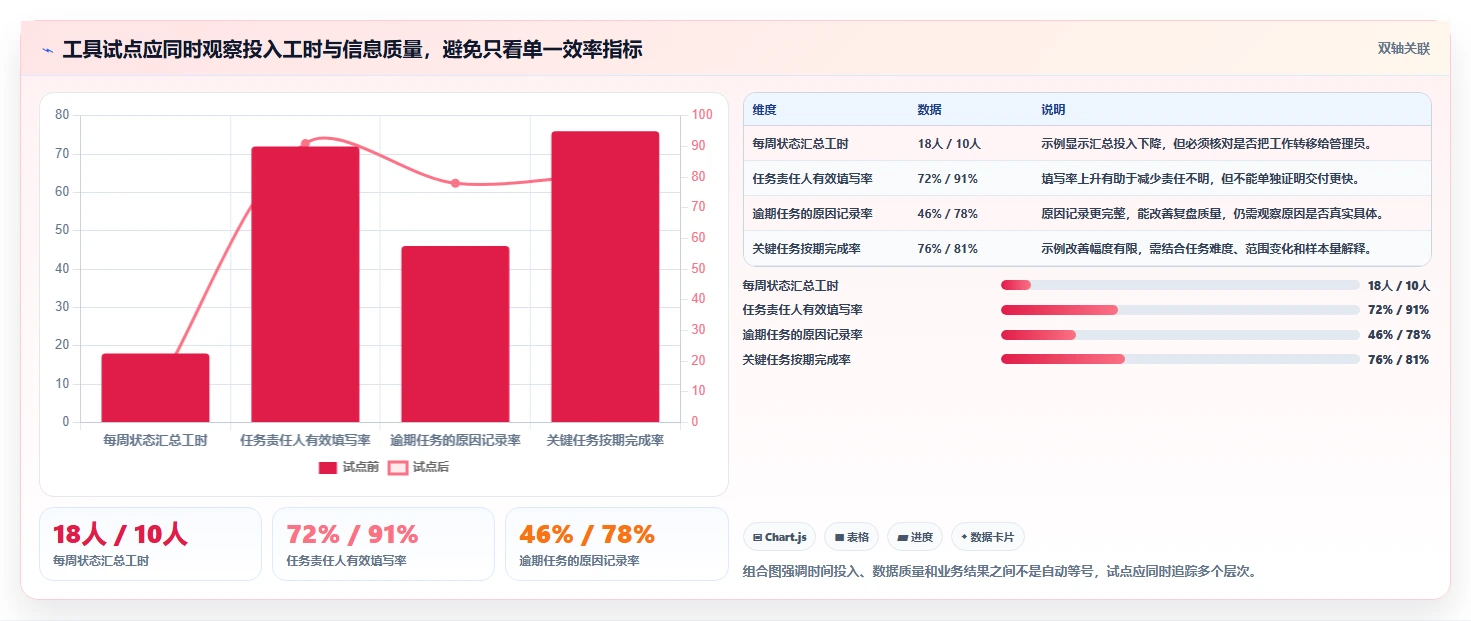Click 逾期任务的原因记录率 in the table's first column

coord(812,214)
